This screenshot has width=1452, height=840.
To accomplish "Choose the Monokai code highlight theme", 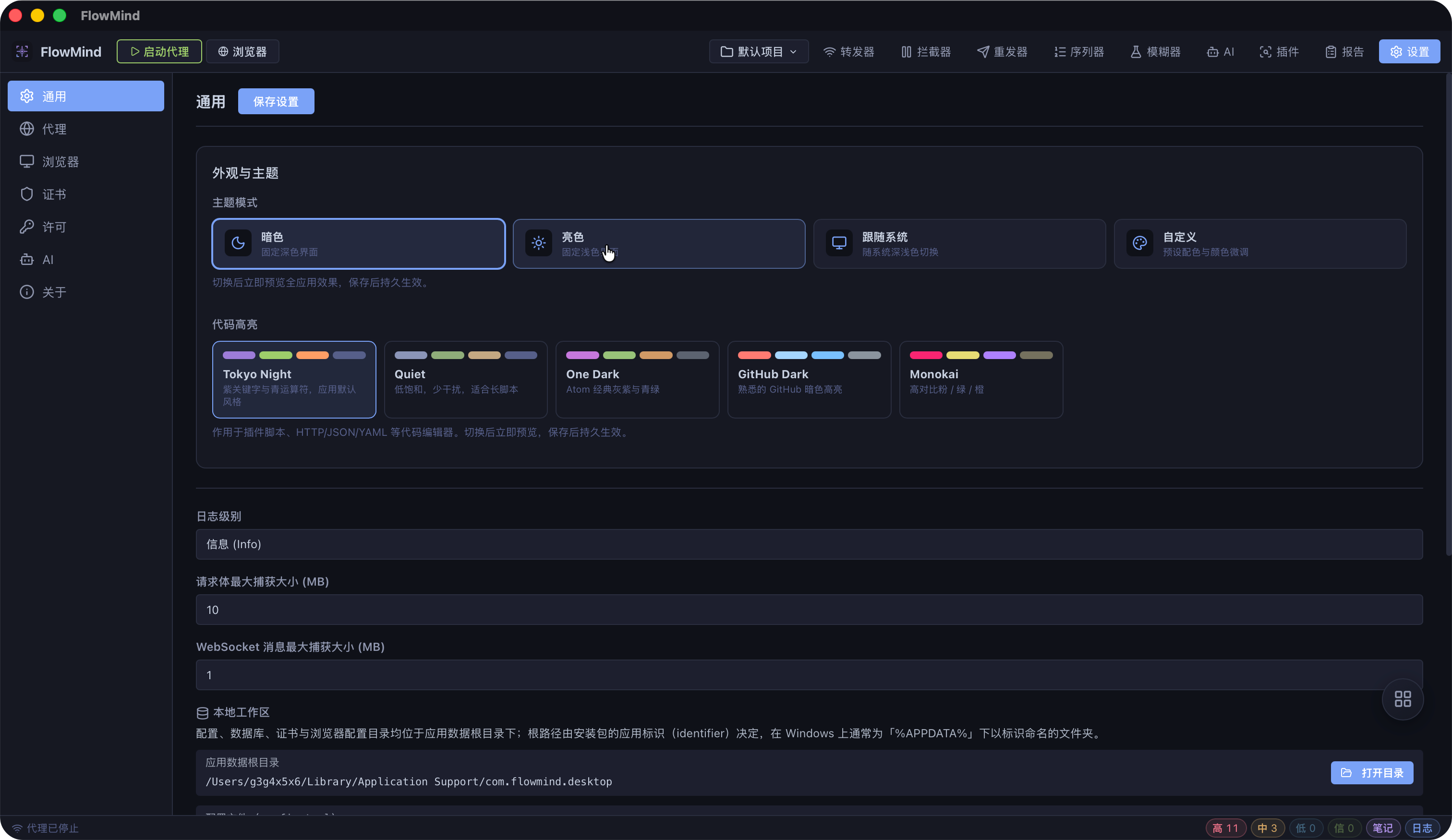I will 980,380.
